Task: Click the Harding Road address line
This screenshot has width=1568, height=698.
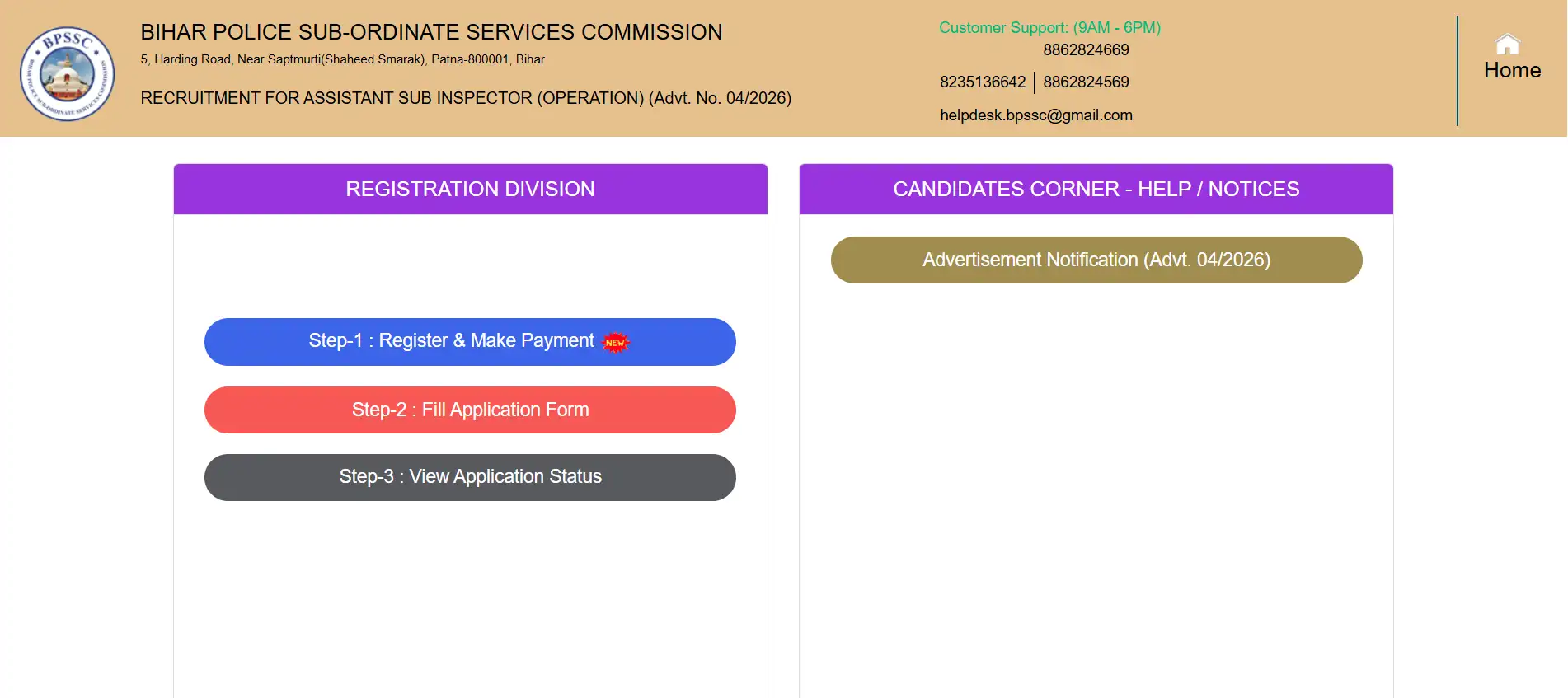Action: (342, 59)
